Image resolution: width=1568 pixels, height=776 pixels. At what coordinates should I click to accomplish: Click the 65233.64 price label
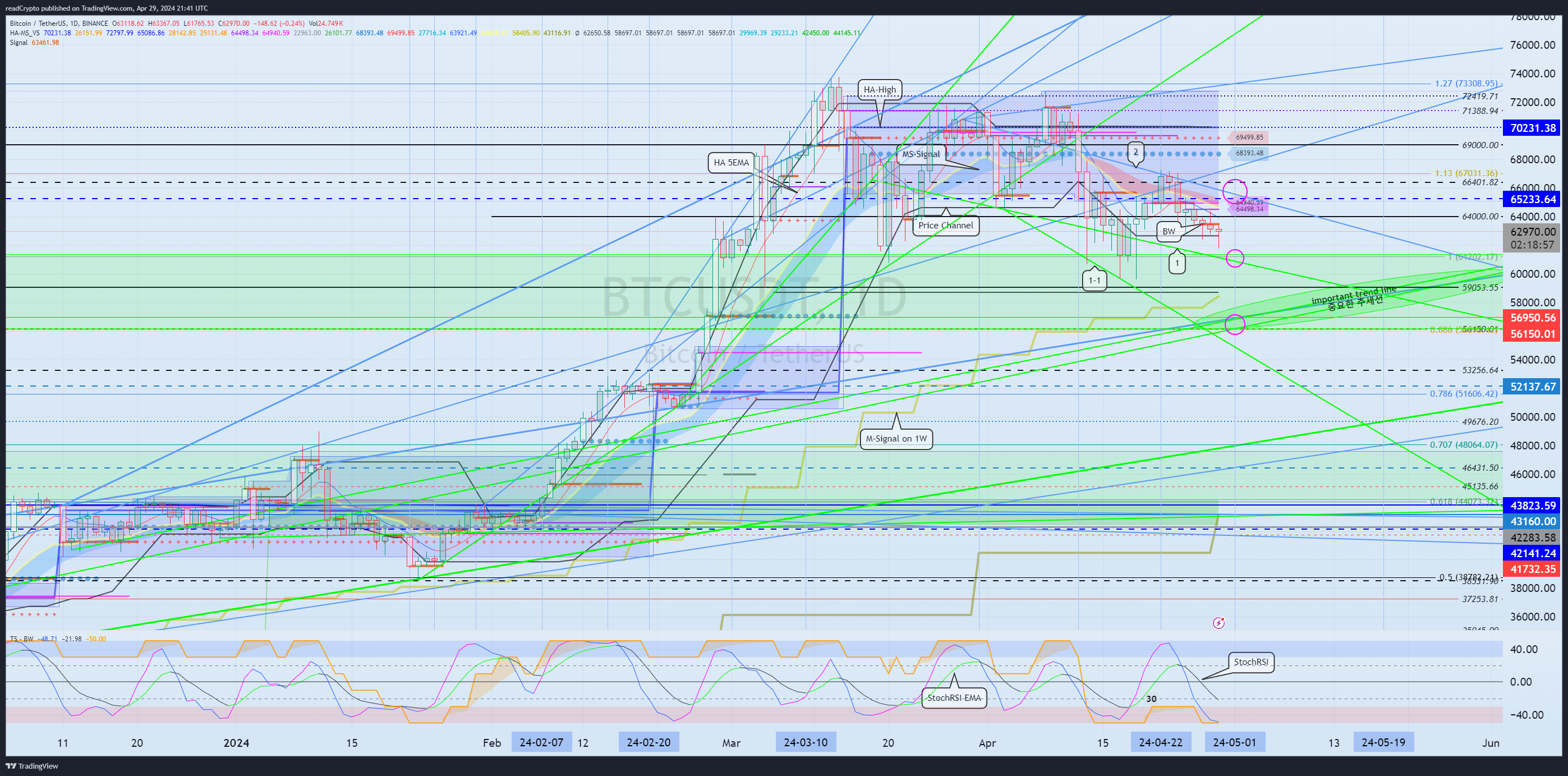[1533, 199]
